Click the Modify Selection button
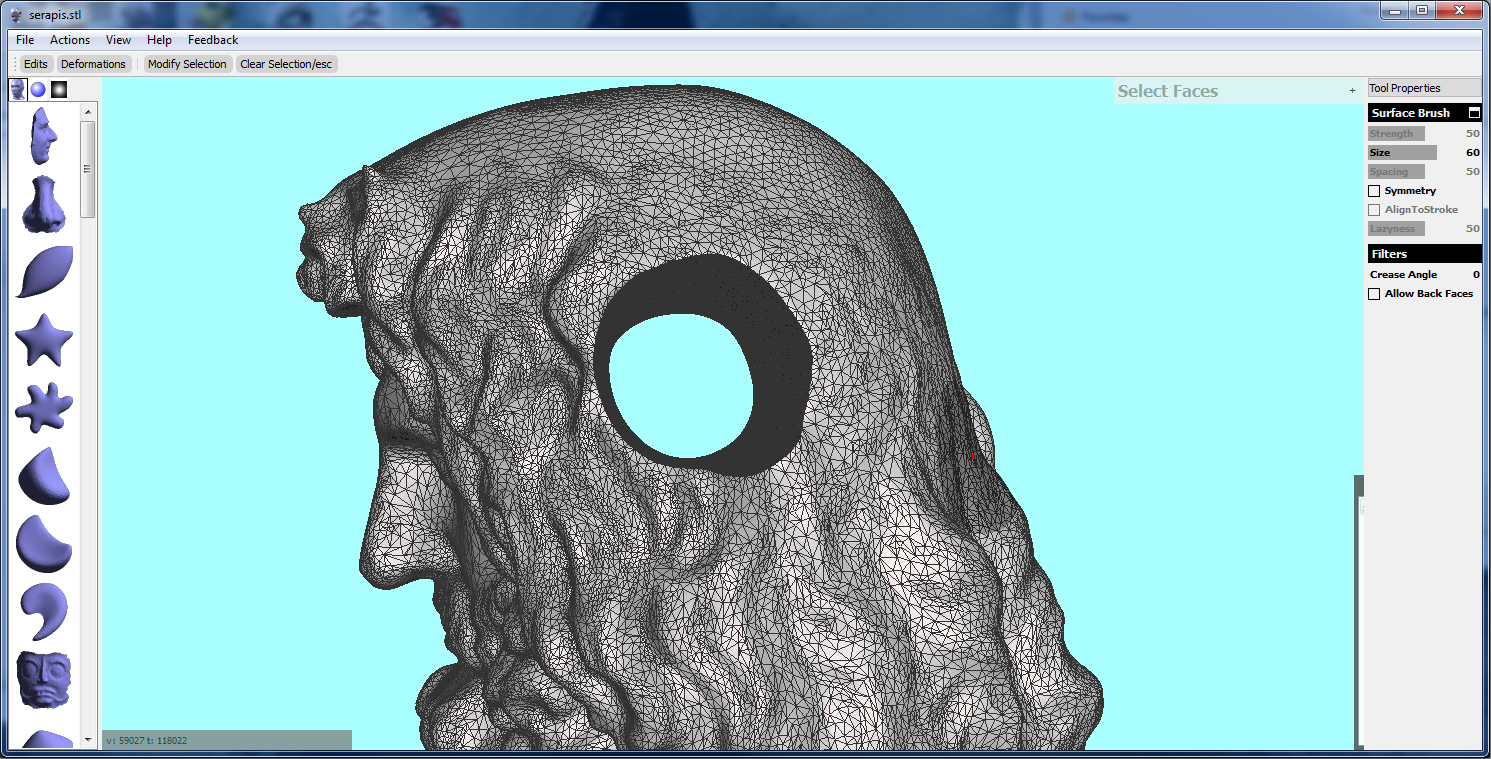Viewport: 1491px width, 759px height. pos(187,64)
